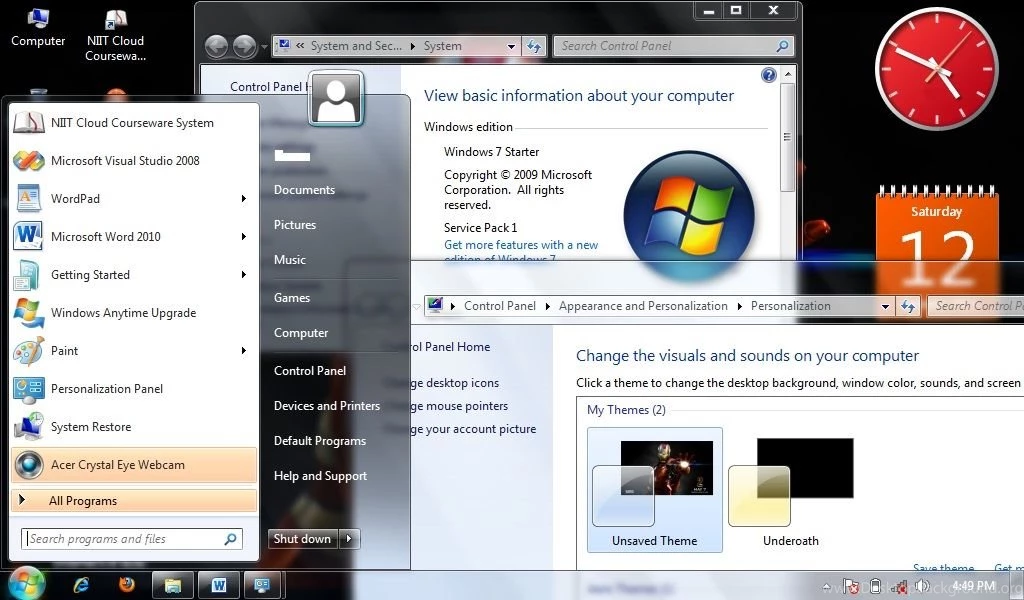1024x600 pixels.
Task: Open Windows Anytime Upgrade
Action: pos(134,313)
